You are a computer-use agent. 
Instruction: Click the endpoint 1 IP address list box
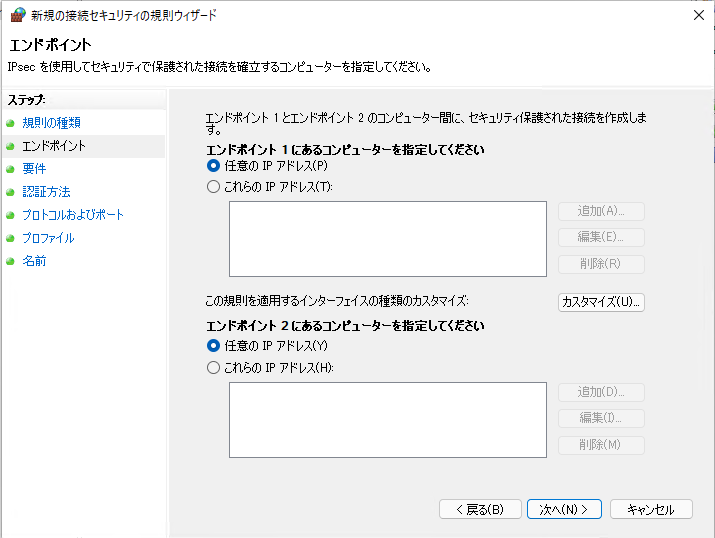pyautogui.click(x=387, y=239)
